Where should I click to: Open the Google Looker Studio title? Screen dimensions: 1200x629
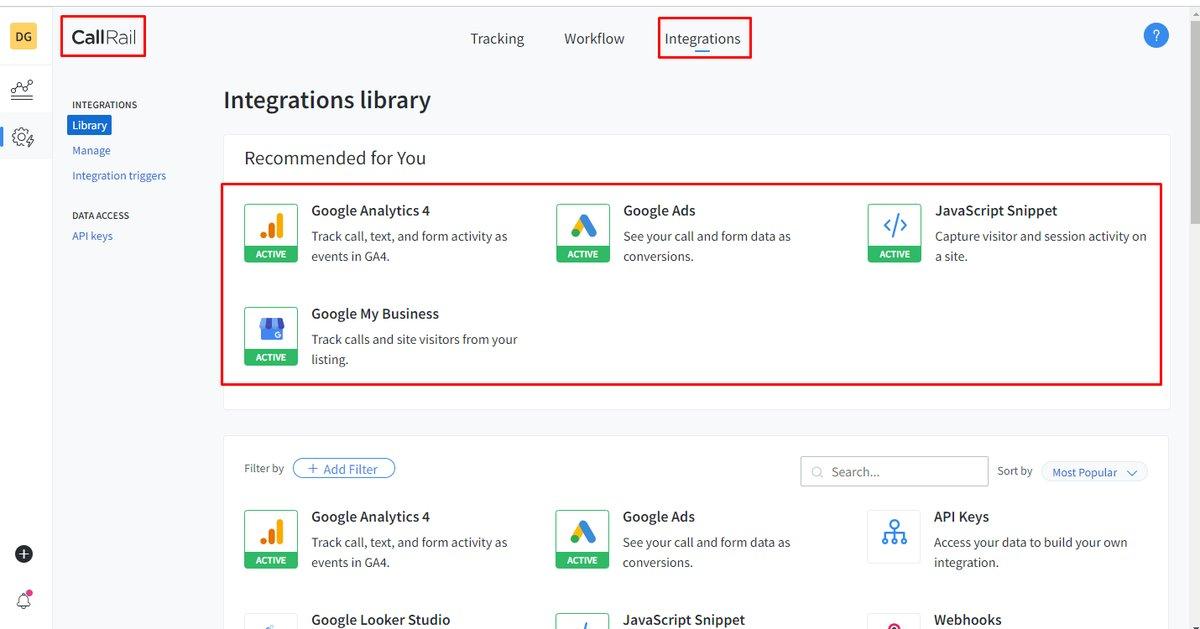click(x=381, y=620)
